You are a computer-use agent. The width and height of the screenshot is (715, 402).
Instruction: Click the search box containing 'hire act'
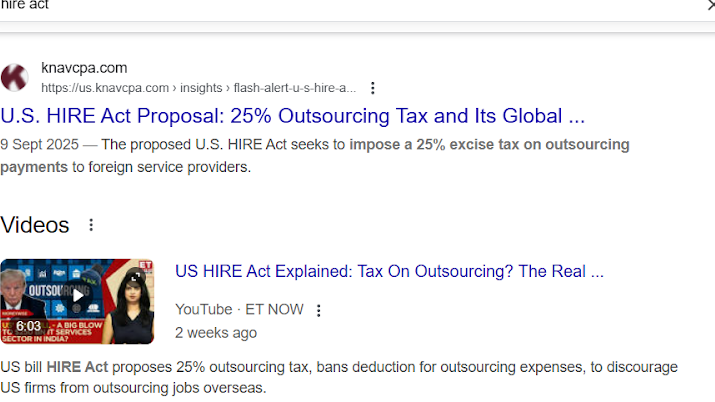click(x=300, y=6)
